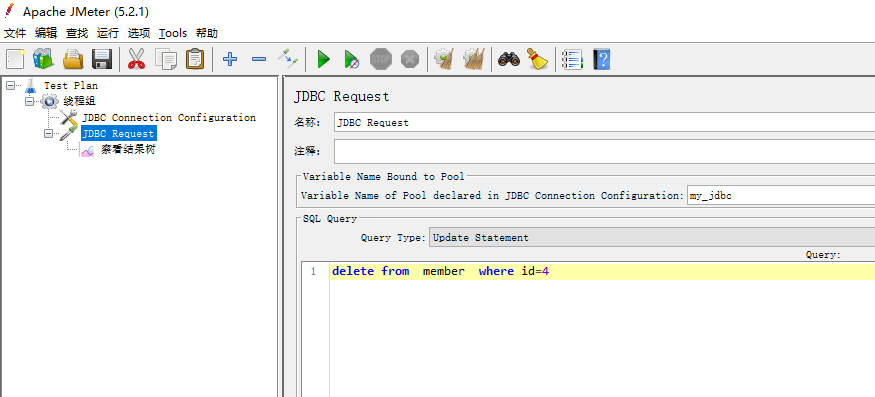Reset search with yellow broom icon
Image resolution: width=875 pixels, height=397 pixels.
point(537,59)
